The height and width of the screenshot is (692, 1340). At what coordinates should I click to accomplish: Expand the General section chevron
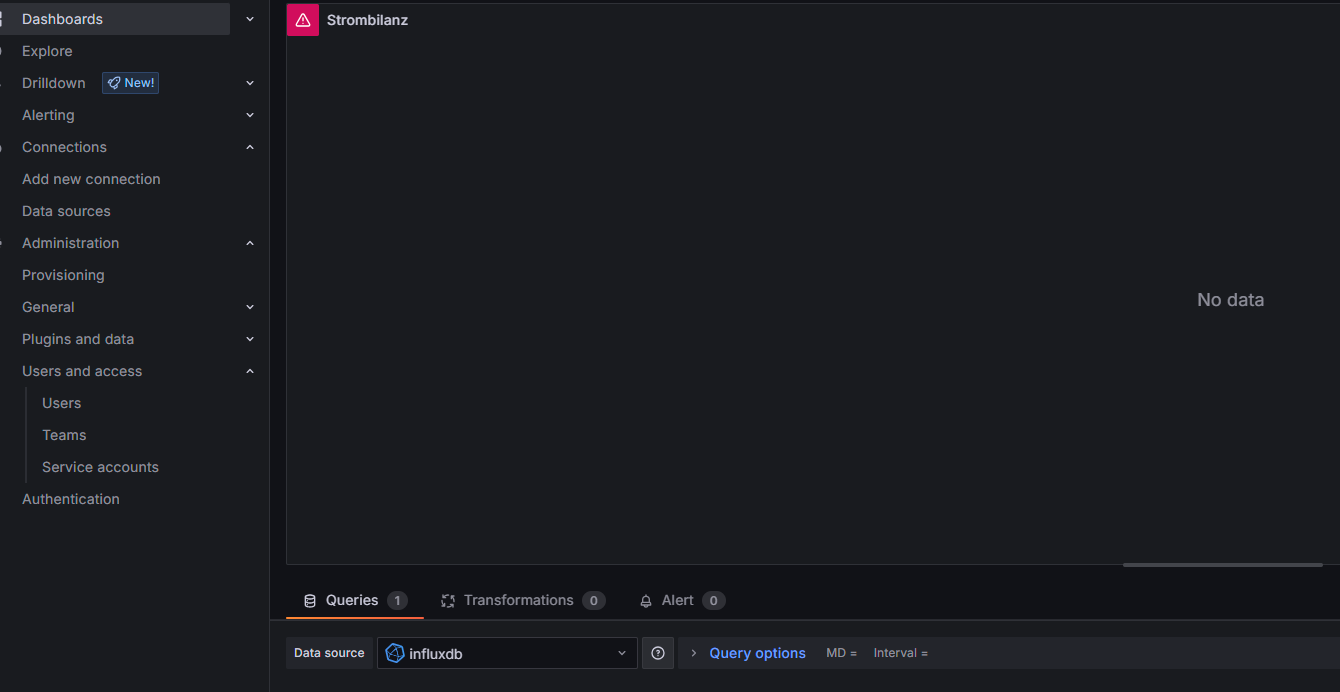[250, 307]
